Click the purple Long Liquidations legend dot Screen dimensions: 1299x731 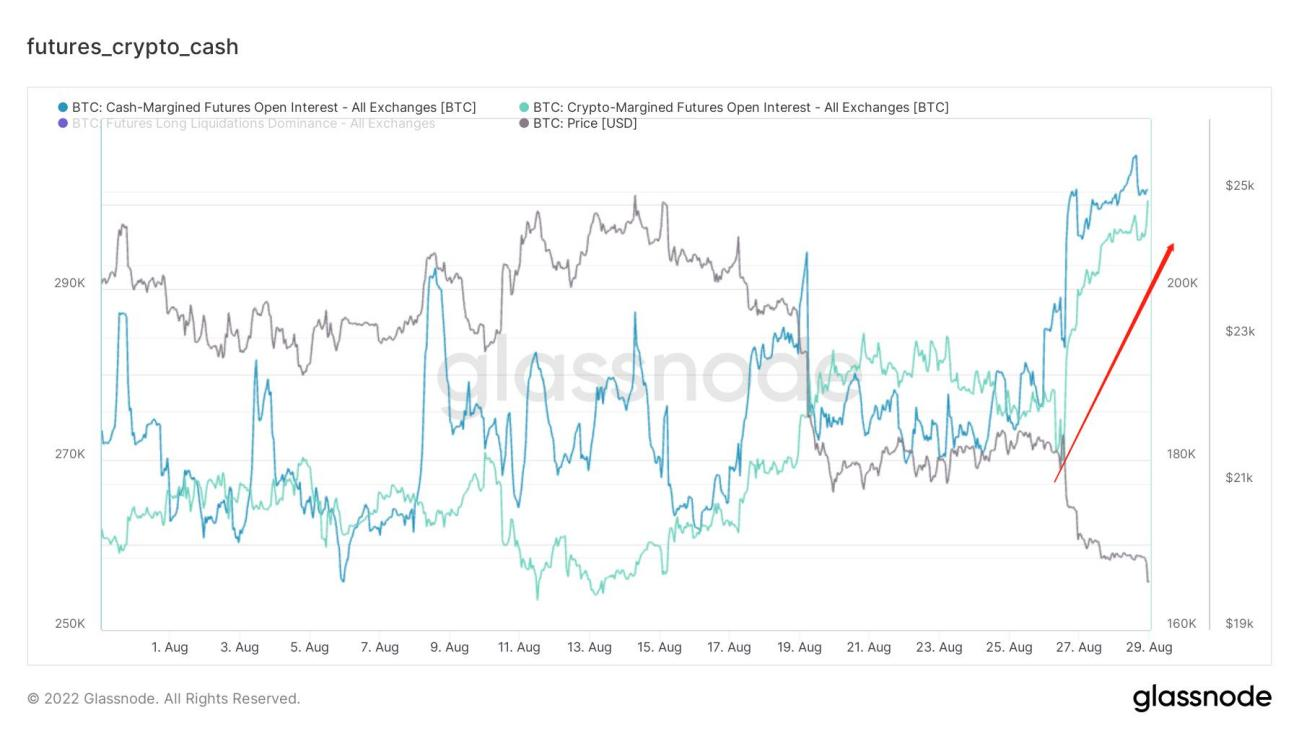pyautogui.click(x=64, y=124)
